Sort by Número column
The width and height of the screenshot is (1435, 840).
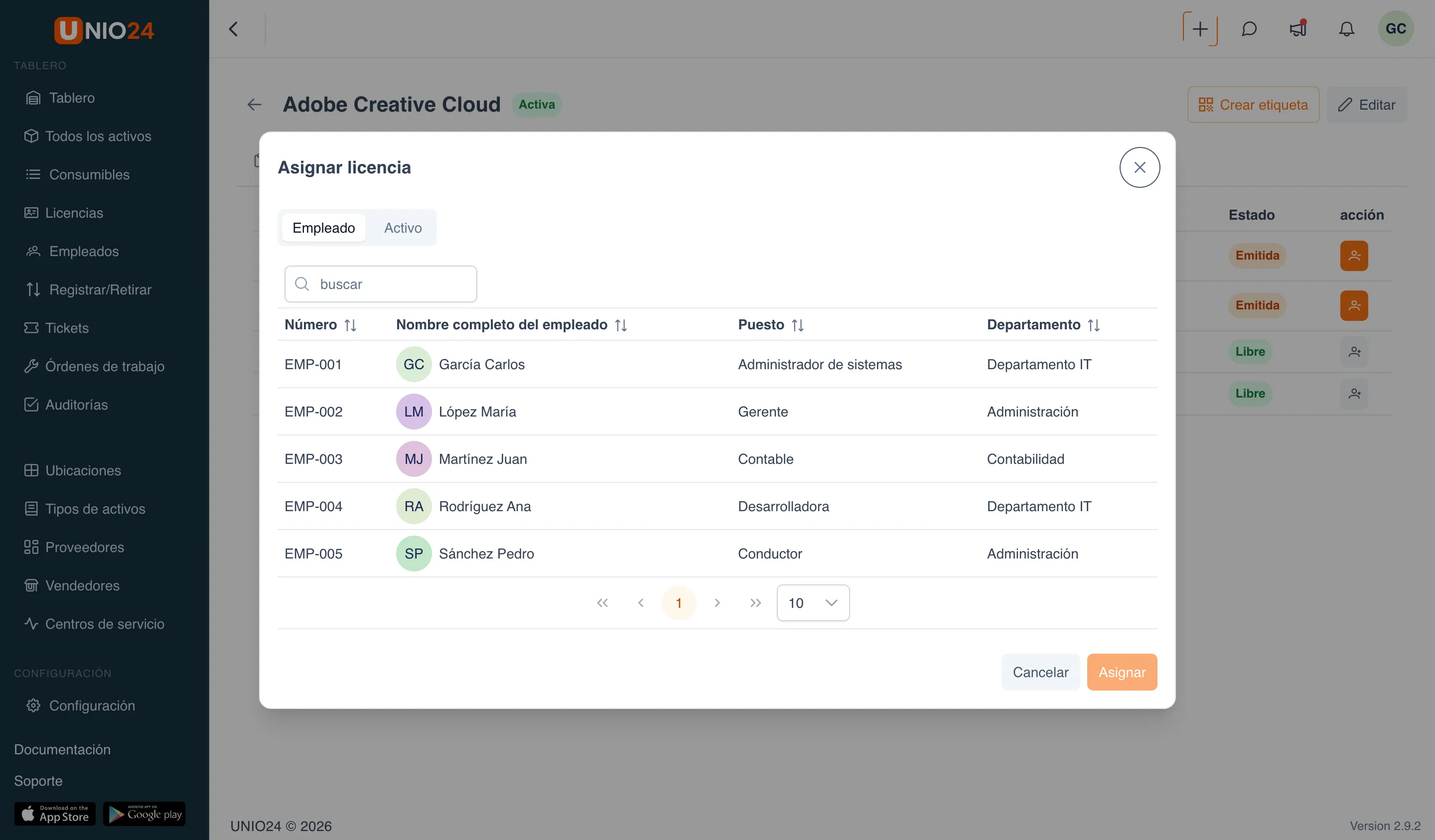[320, 325]
